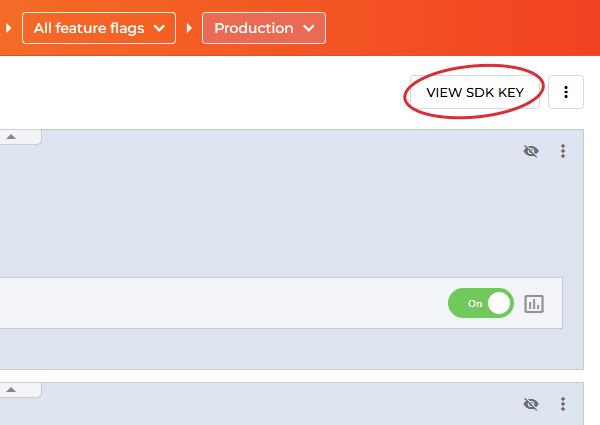The height and width of the screenshot is (425, 600).
Task: Open the second flag card's three-dot menu
Action: click(x=563, y=404)
